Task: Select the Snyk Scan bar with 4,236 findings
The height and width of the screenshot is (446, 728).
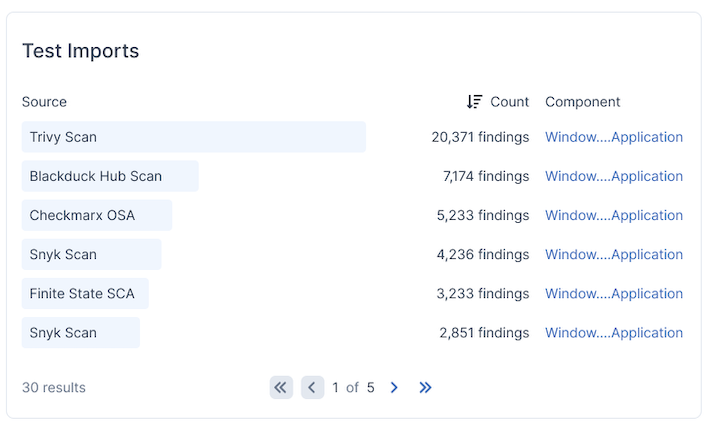Action: pyautogui.click(x=91, y=254)
